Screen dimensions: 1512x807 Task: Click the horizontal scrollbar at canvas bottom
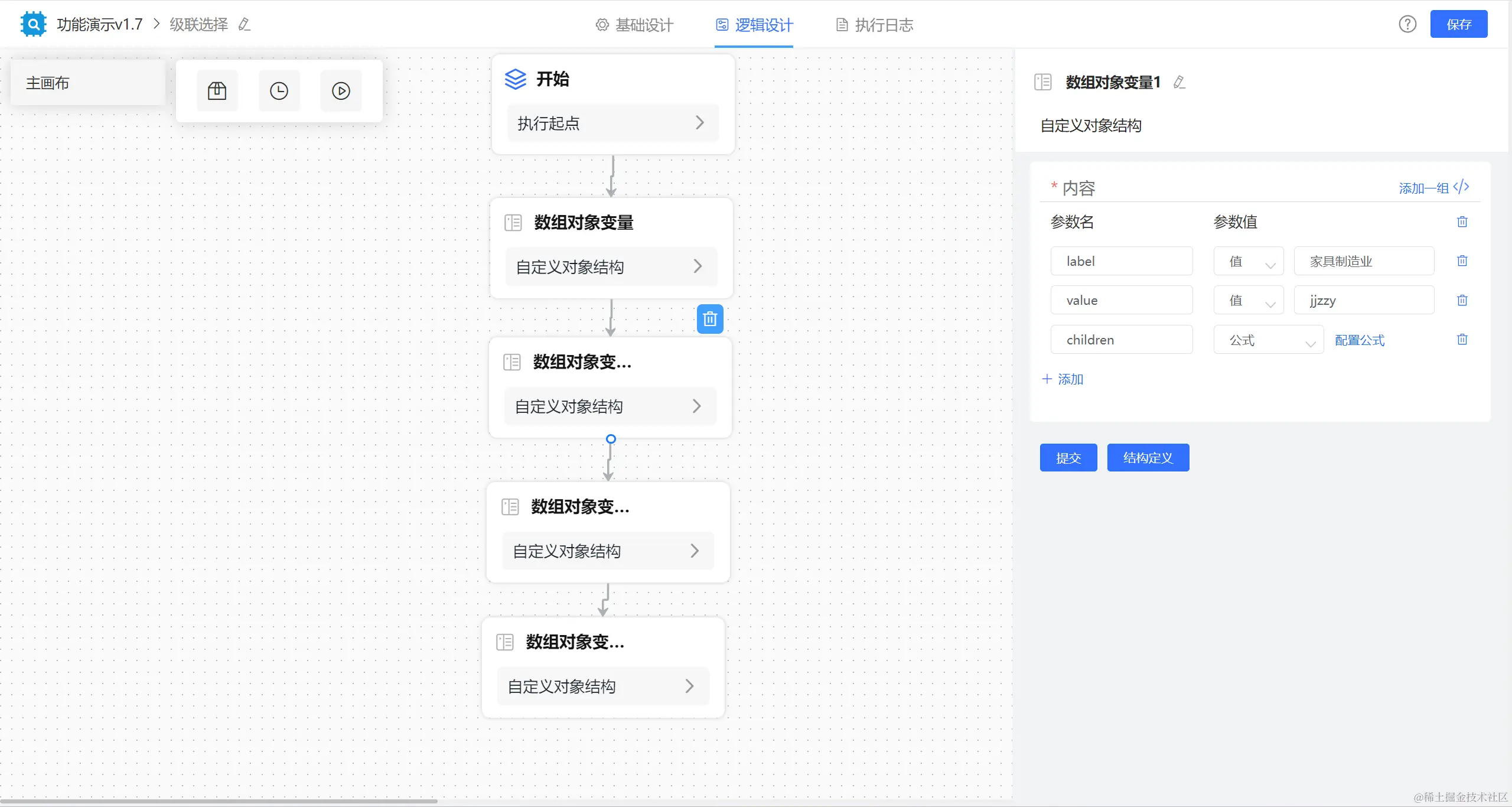[219, 801]
